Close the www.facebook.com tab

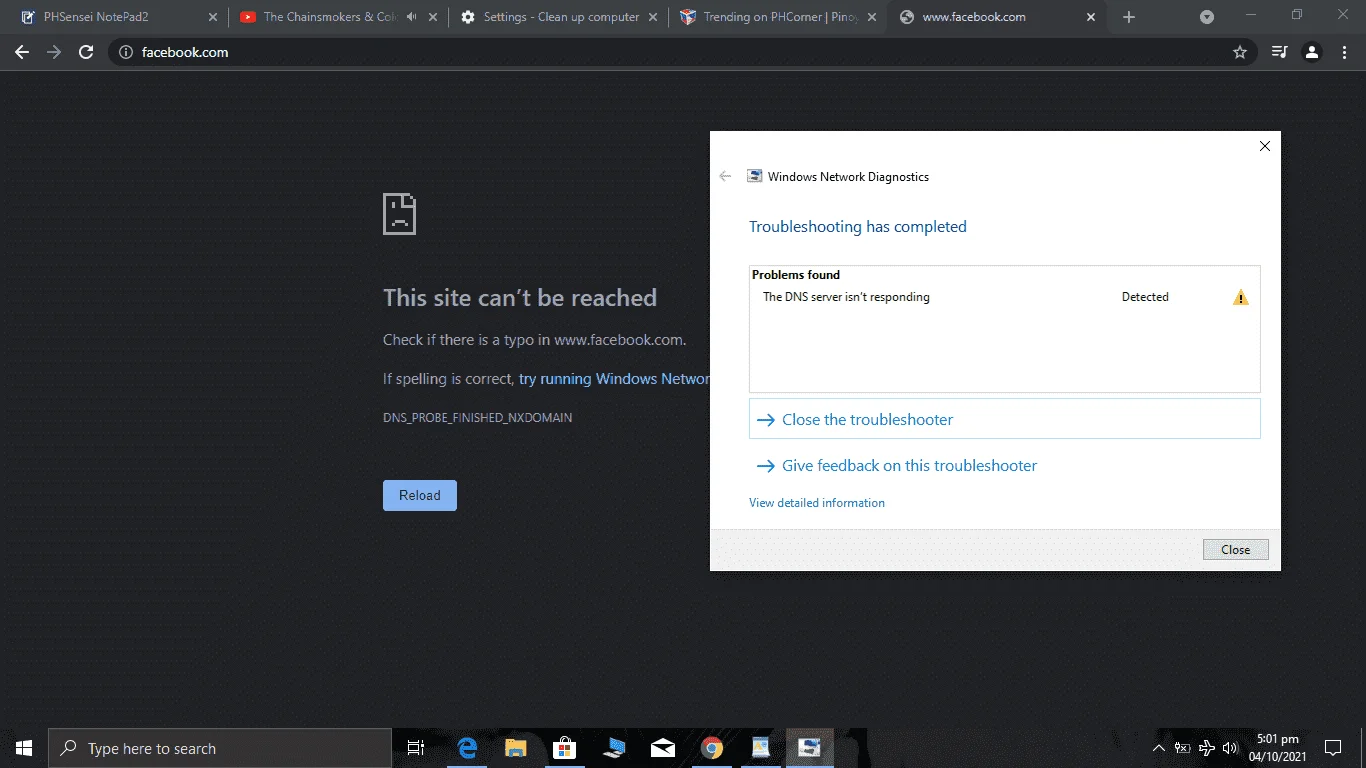coord(1091,17)
